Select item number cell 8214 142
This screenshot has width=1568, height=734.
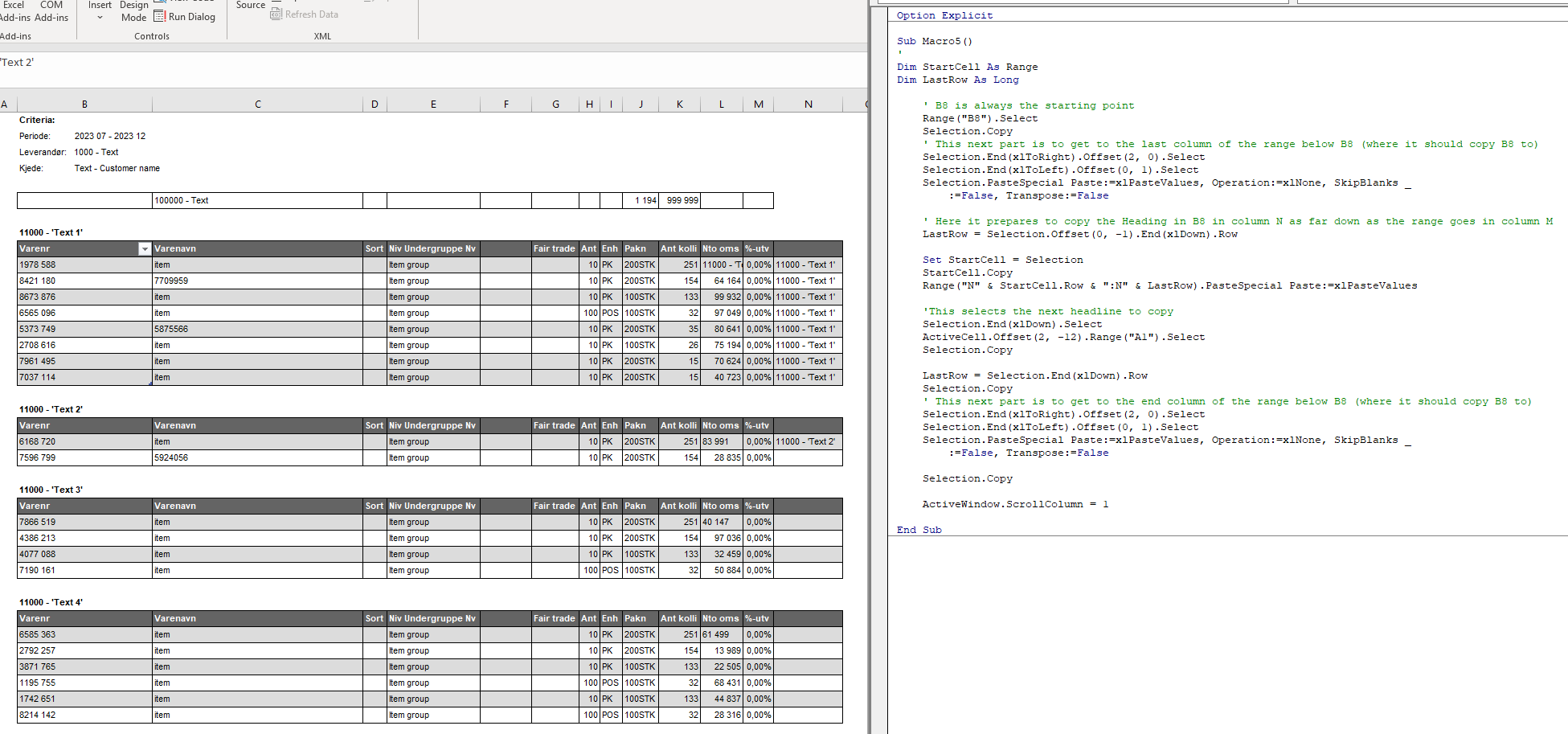84,715
